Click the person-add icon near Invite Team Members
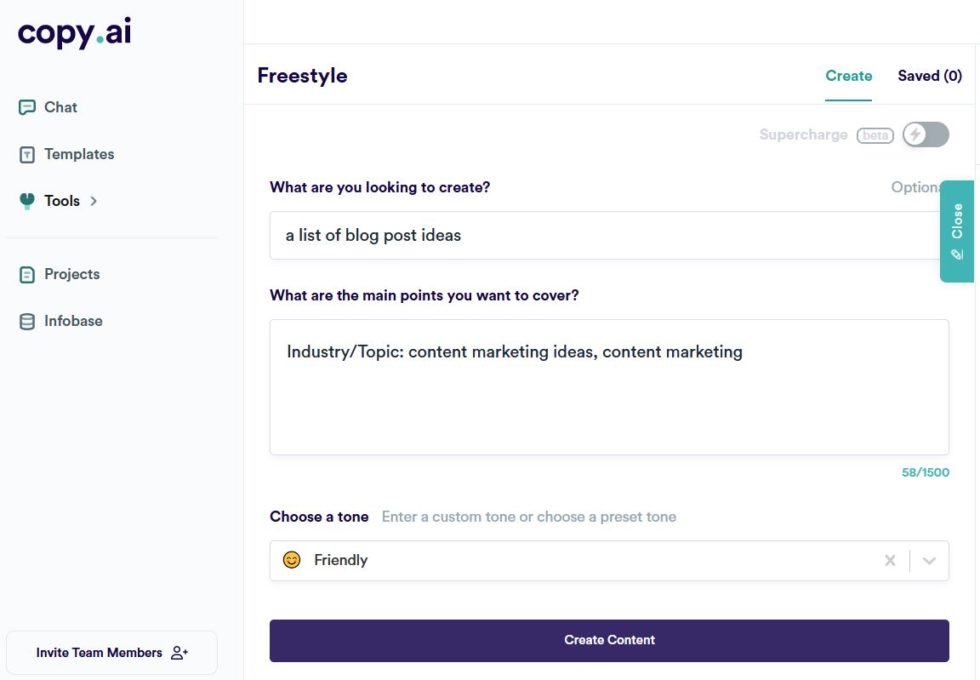 180,651
